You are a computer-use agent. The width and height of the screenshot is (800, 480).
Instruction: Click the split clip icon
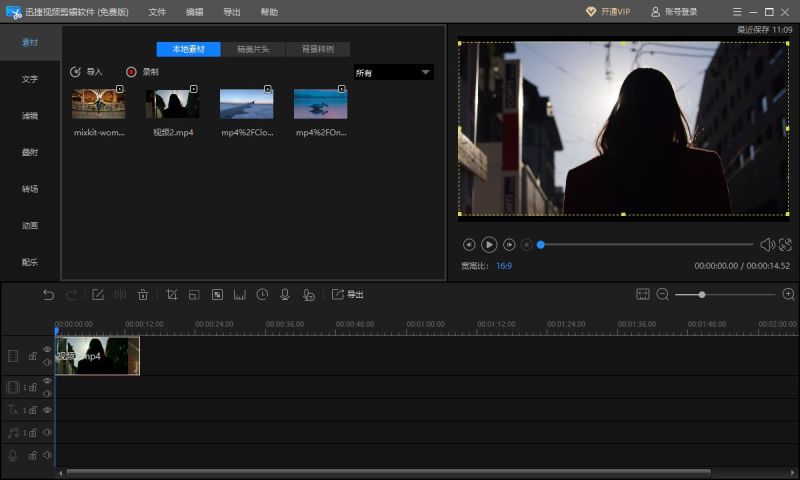120,295
